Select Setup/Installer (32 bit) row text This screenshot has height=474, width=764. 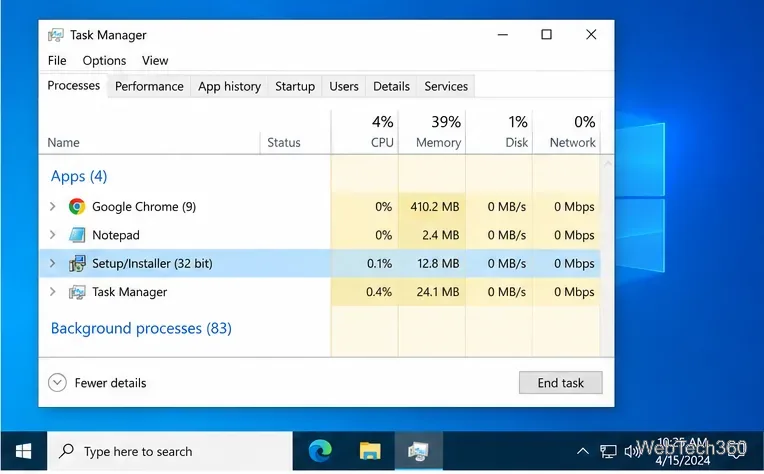pos(152,264)
